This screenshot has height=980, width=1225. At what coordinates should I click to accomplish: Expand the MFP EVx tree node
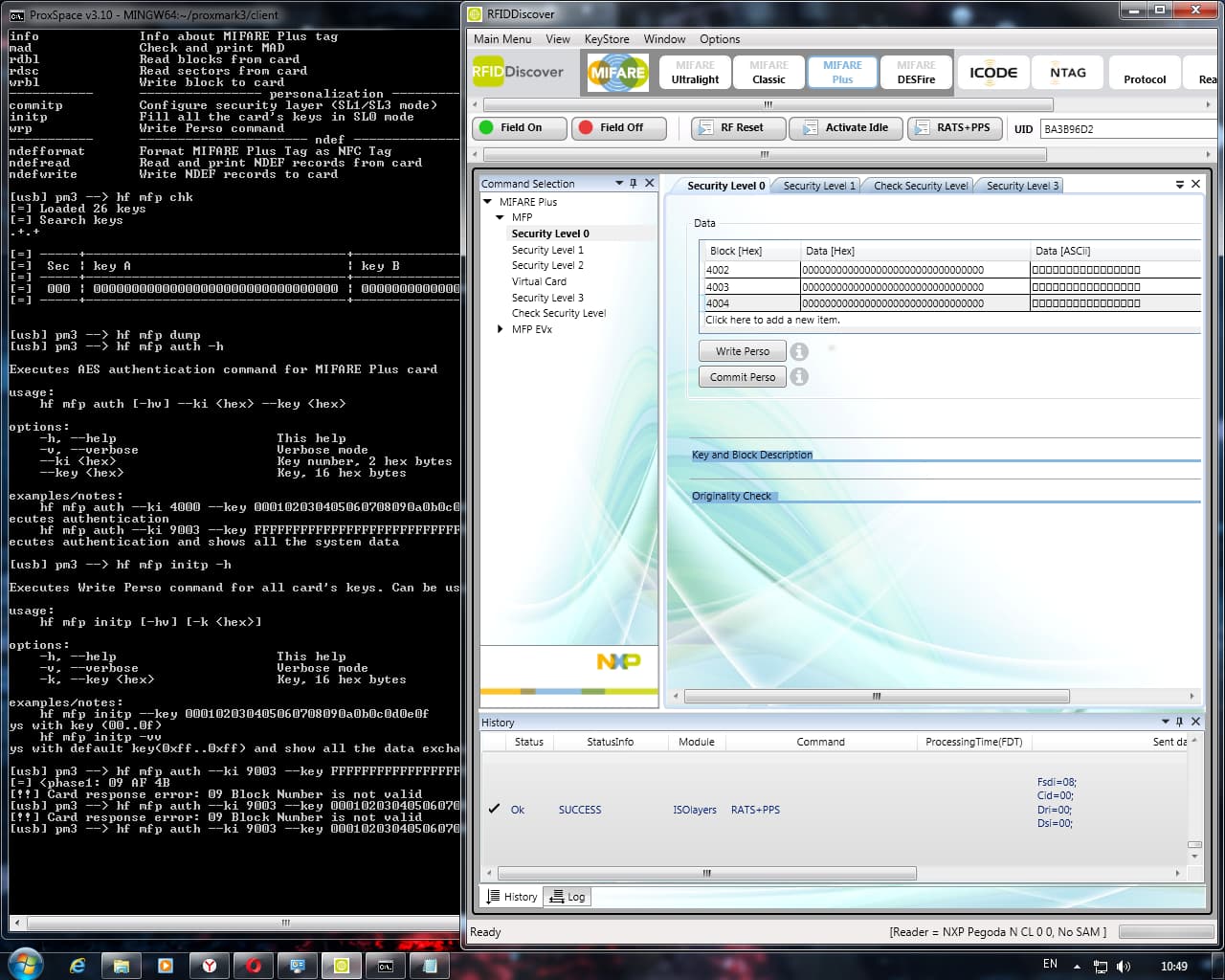tap(501, 329)
